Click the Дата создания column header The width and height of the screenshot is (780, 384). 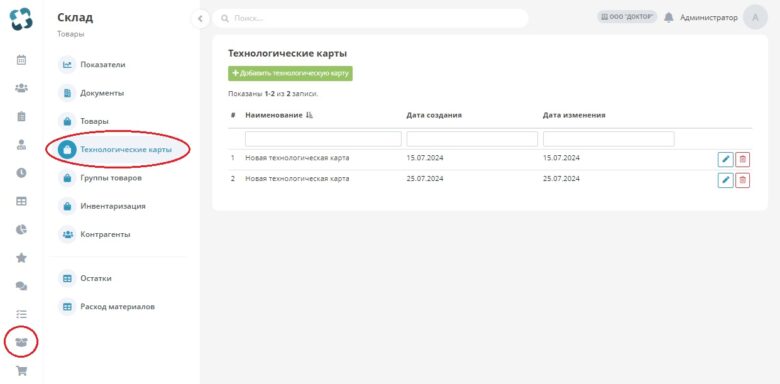coord(434,115)
